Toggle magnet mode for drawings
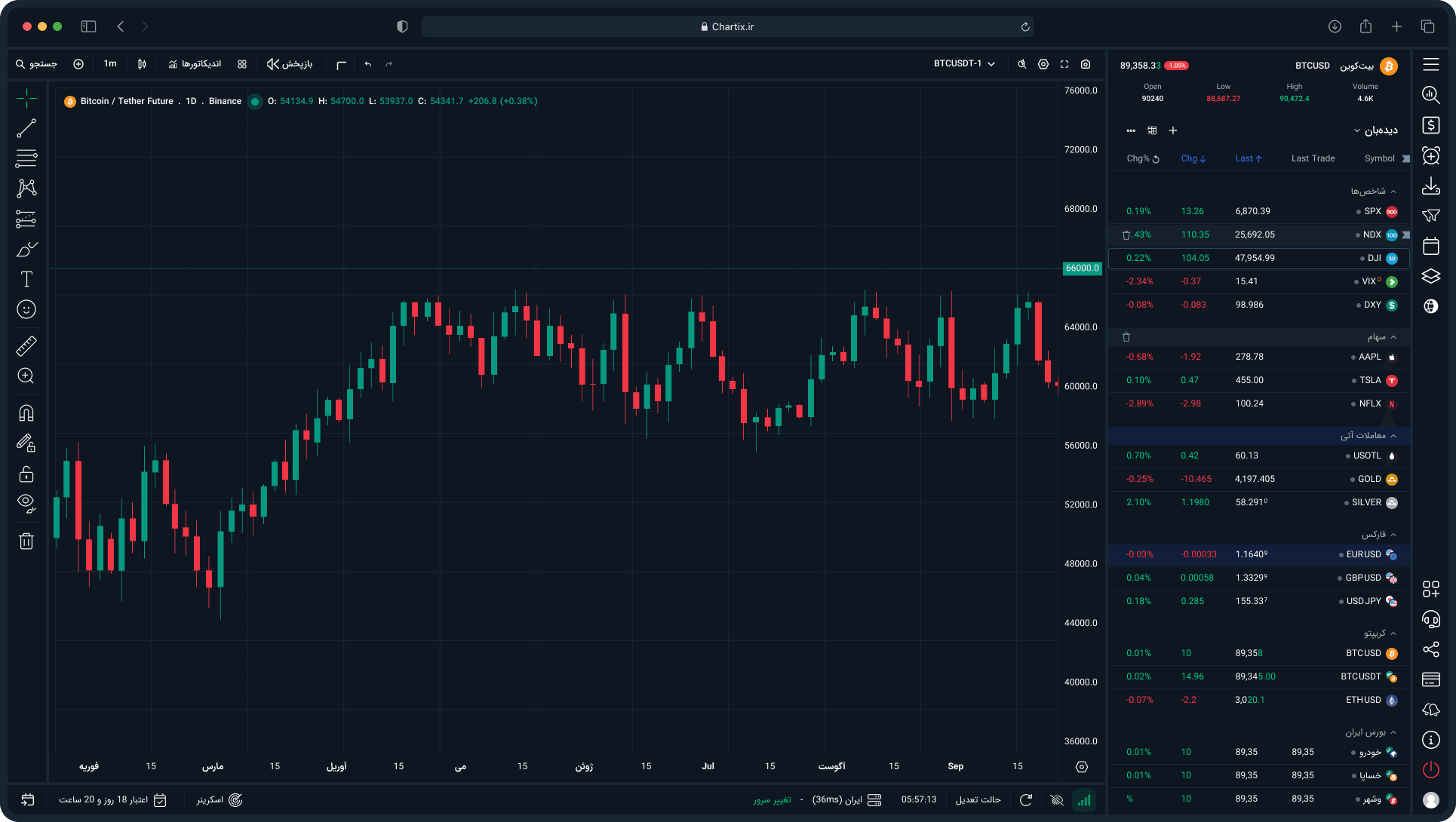The height and width of the screenshot is (822, 1456). 26,413
